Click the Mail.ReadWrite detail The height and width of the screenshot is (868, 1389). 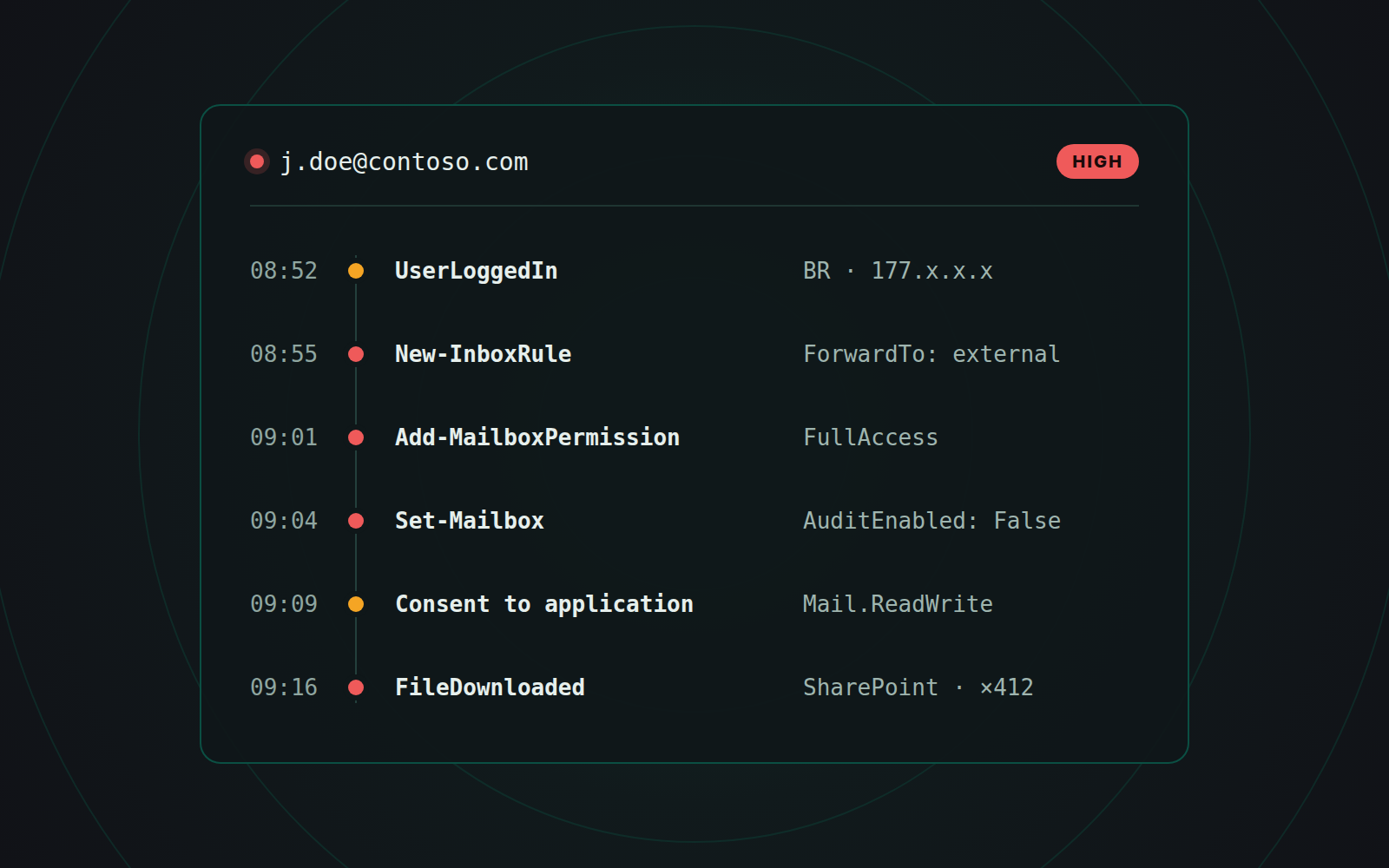(x=898, y=604)
